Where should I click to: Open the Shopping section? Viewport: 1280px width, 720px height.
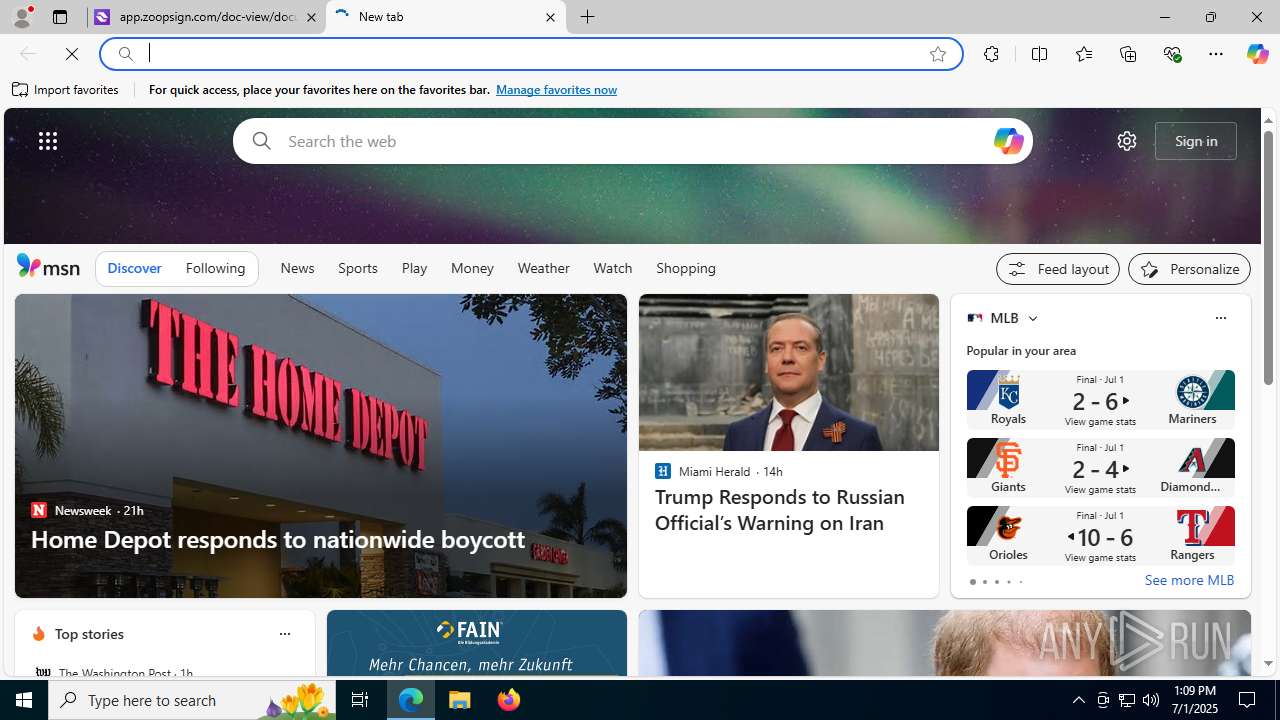(686, 268)
